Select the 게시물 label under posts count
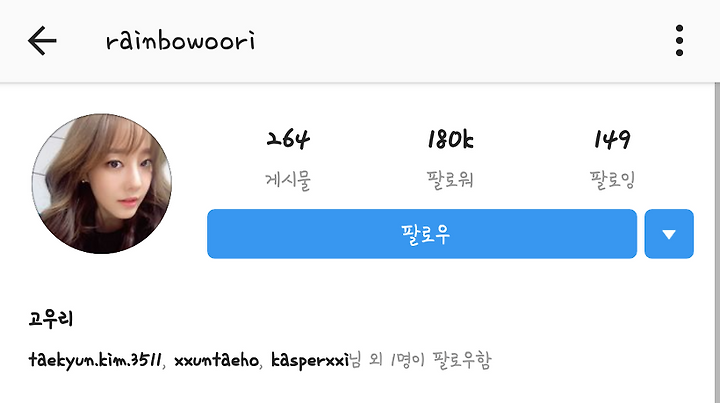This screenshot has width=720, height=403. point(288,180)
